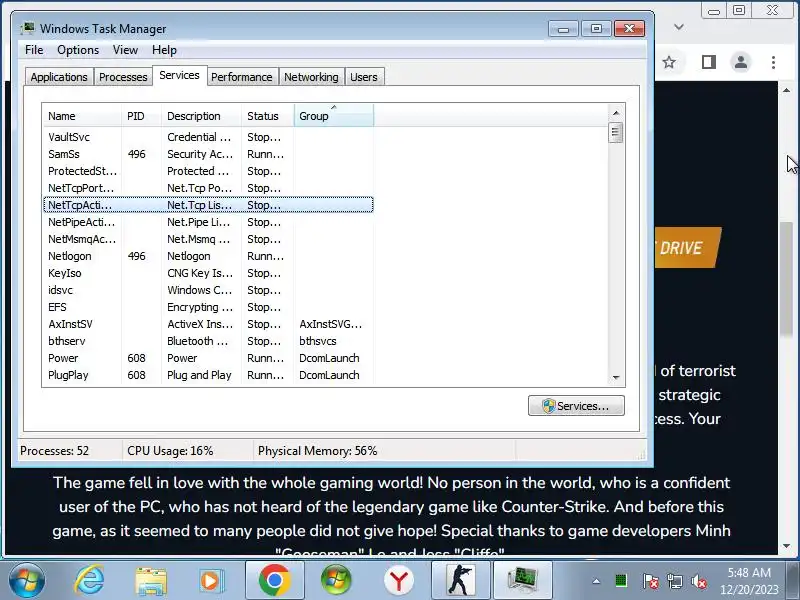Click the muted volume tray icon
This screenshot has width=800, height=600.
click(x=699, y=581)
